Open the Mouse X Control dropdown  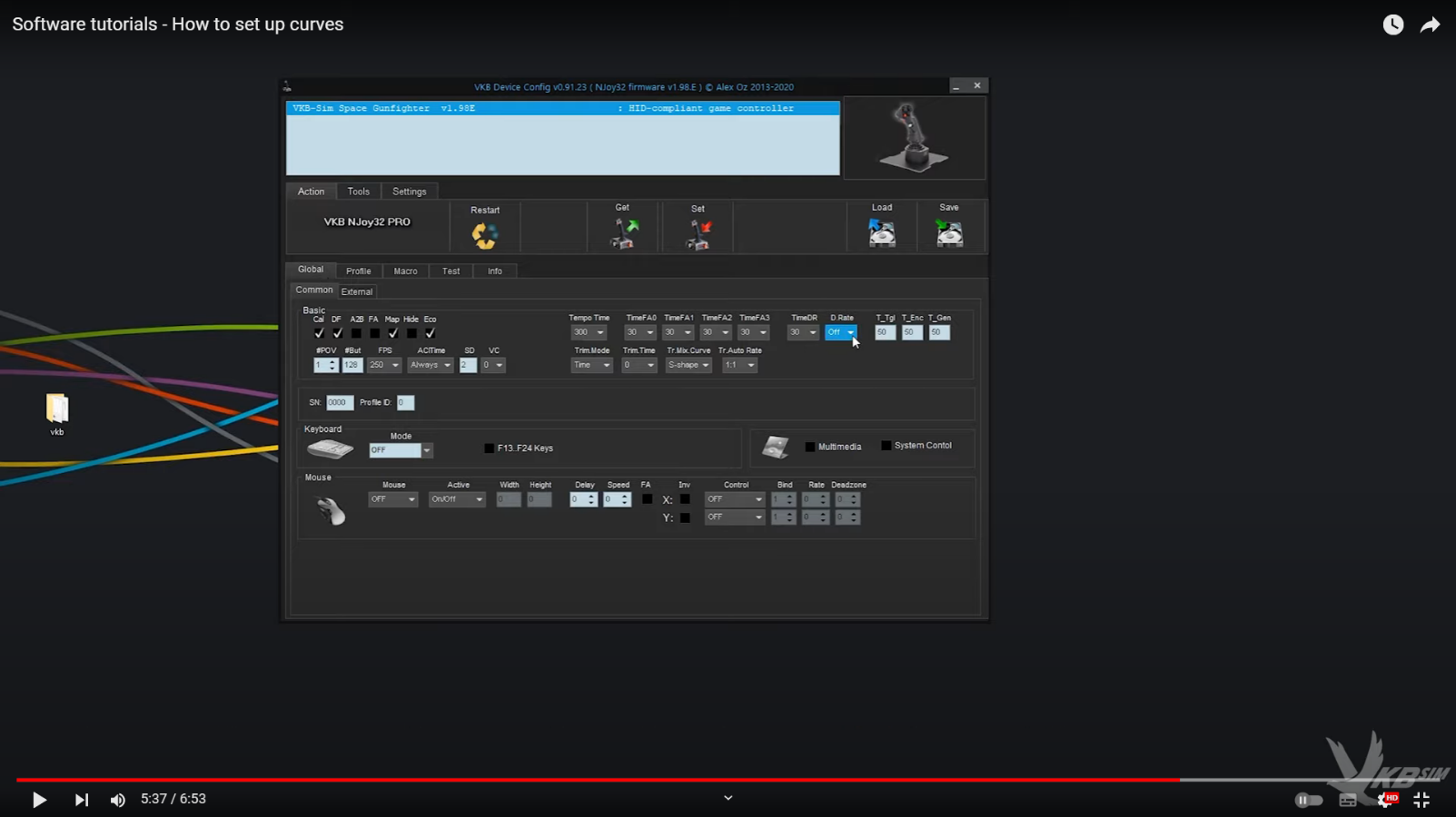click(734, 499)
